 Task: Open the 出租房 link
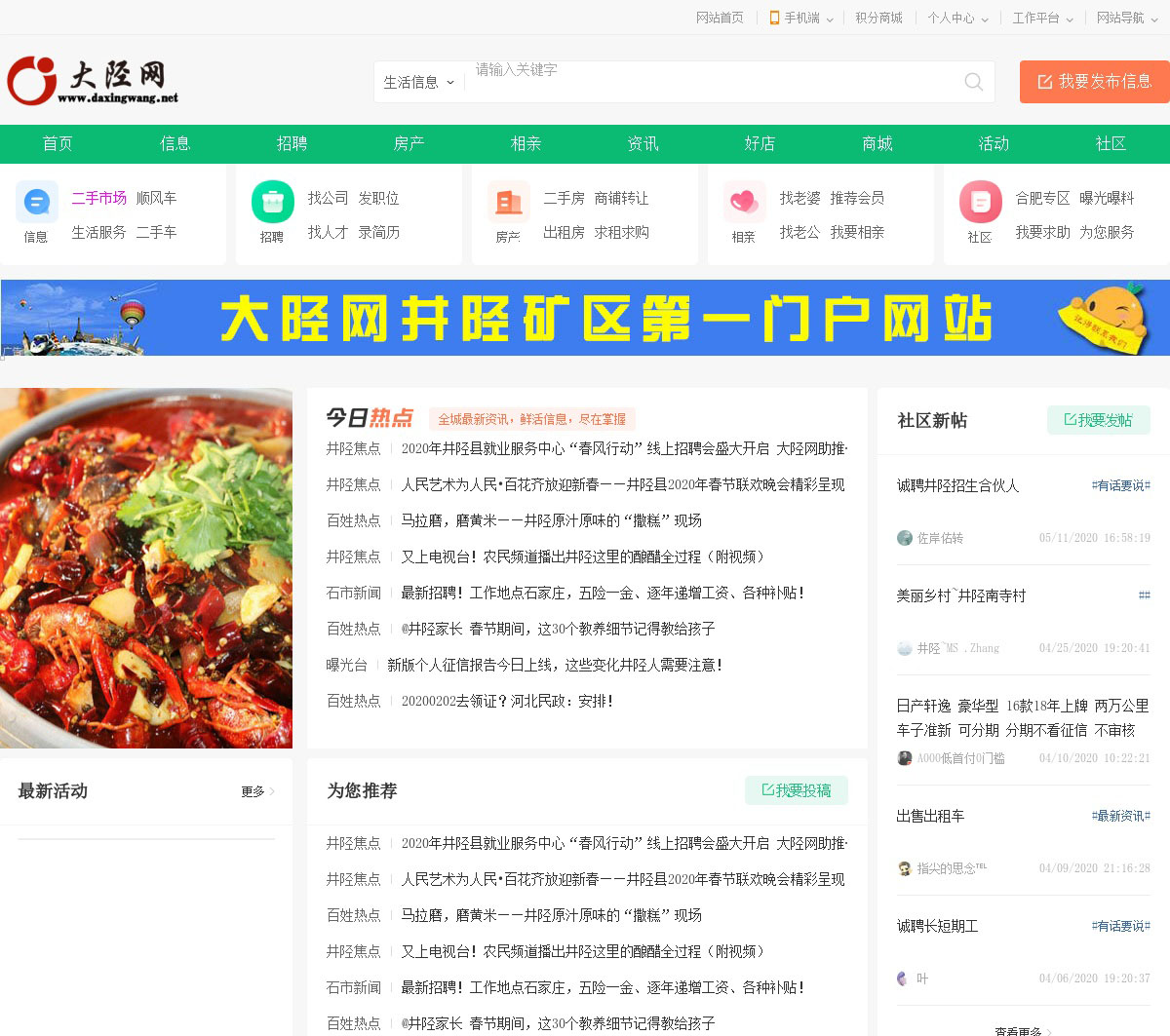564,232
